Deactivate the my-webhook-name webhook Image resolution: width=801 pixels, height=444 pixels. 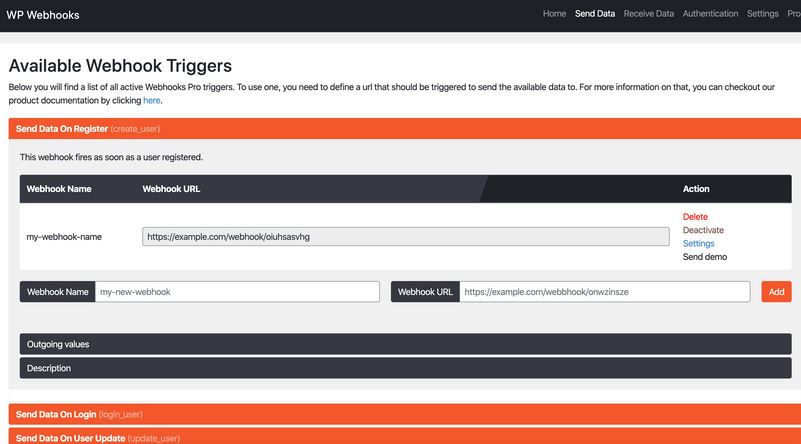[x=703, y=230]
